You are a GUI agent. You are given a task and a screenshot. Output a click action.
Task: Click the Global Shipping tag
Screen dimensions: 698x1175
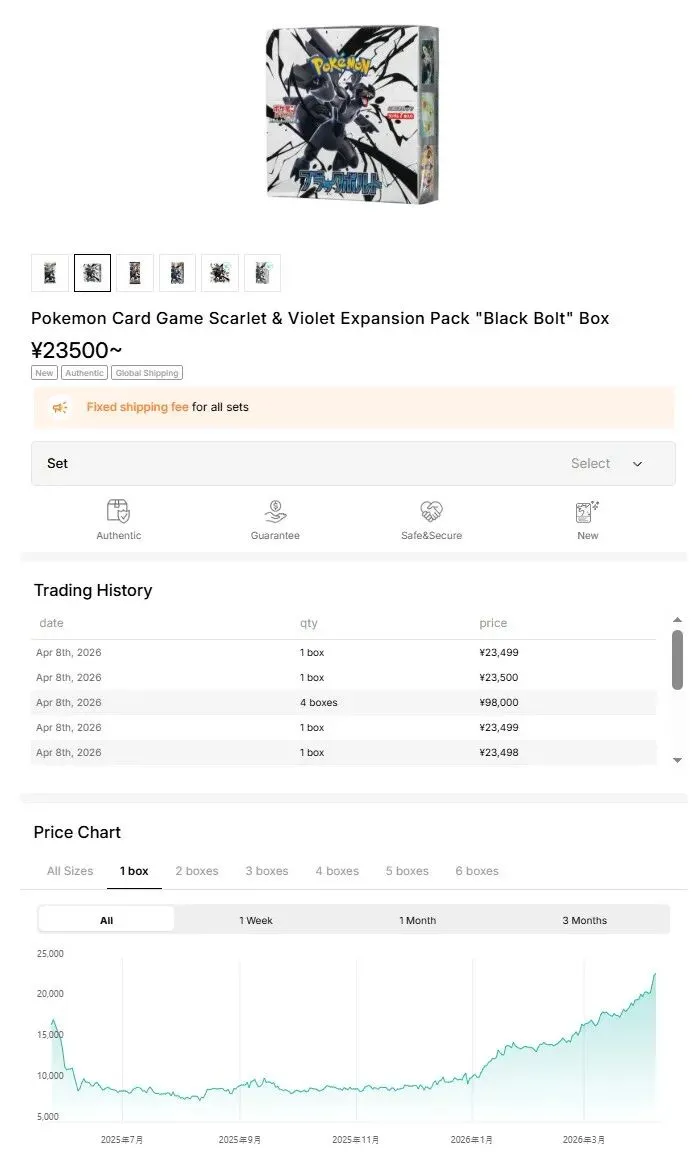pyautogui.click(x=146, y=373)
